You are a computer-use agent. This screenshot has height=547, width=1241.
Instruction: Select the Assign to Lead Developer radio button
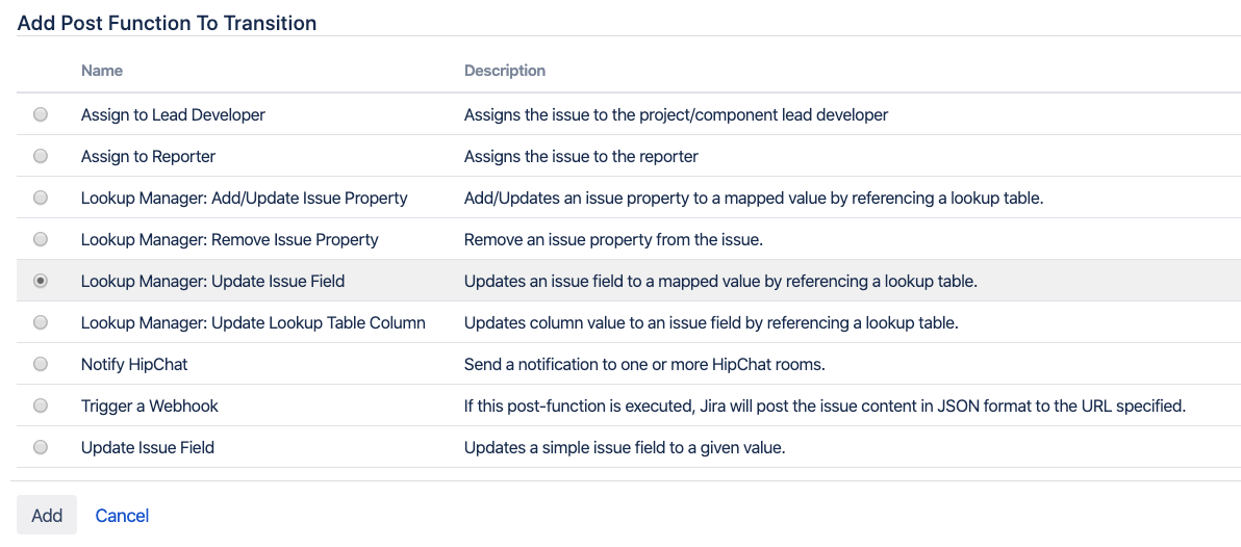(41, 115)
